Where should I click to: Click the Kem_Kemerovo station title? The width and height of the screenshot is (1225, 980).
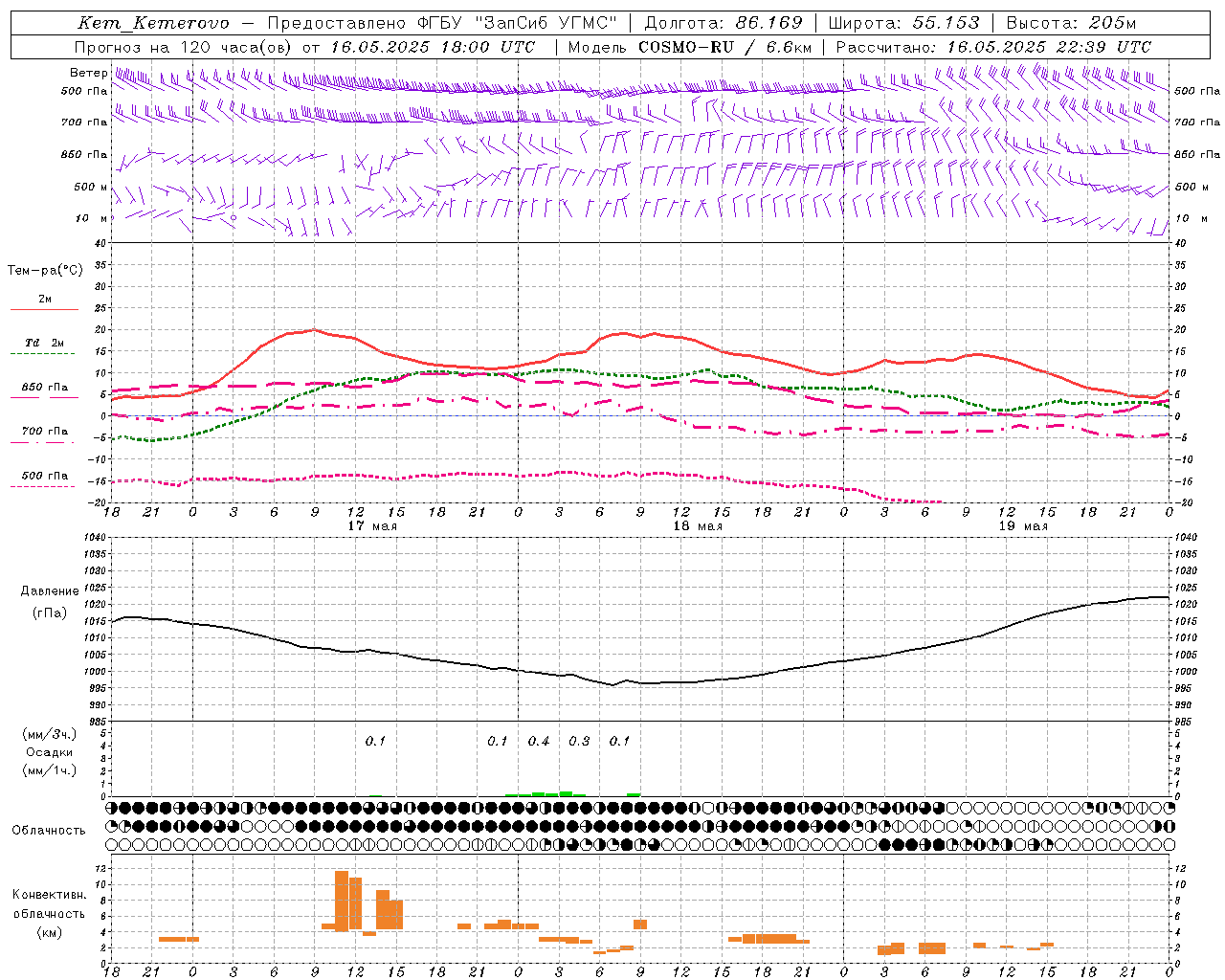pyautogui.click(x=153, y=23)
